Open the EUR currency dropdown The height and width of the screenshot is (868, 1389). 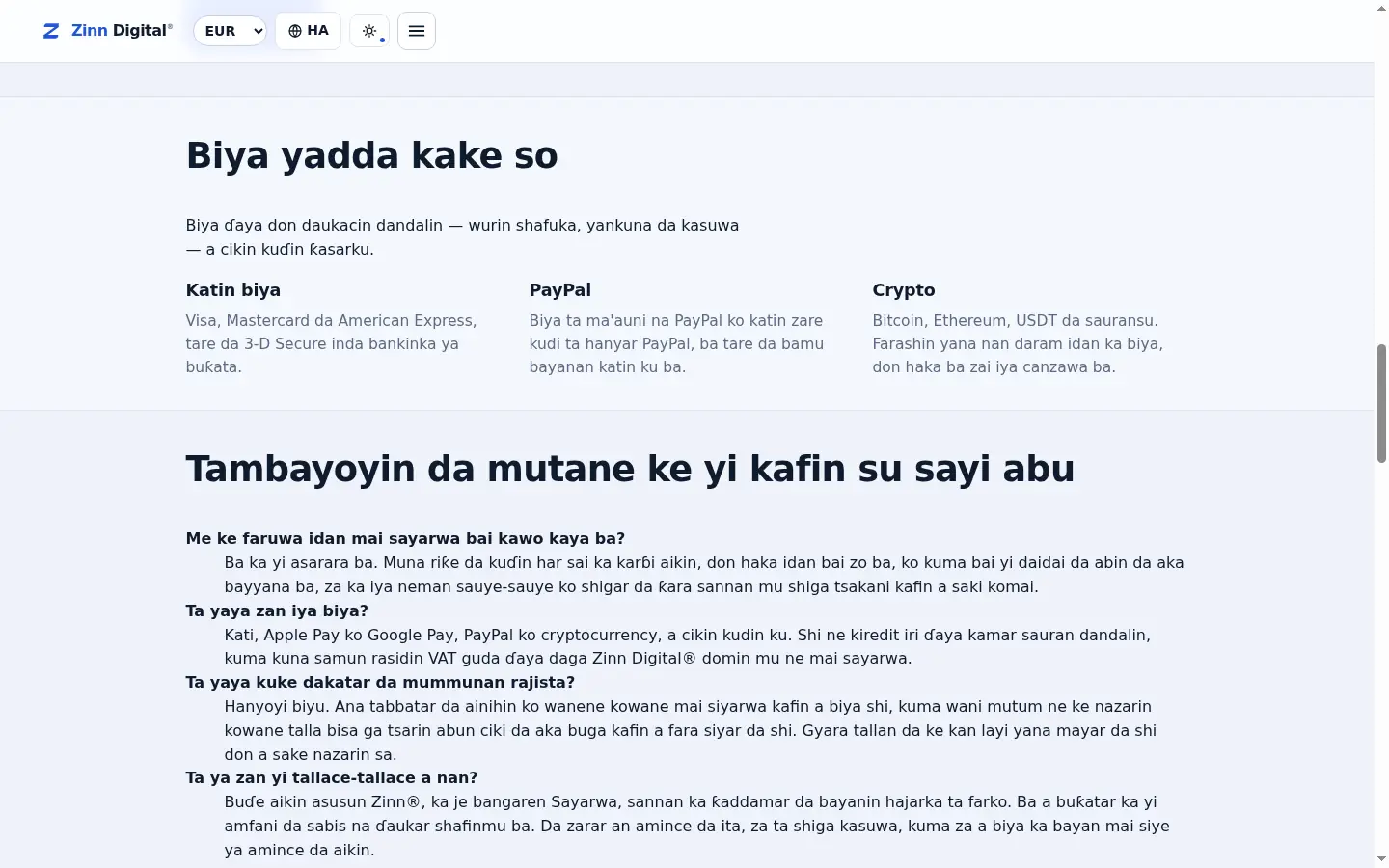coord(230,31)
